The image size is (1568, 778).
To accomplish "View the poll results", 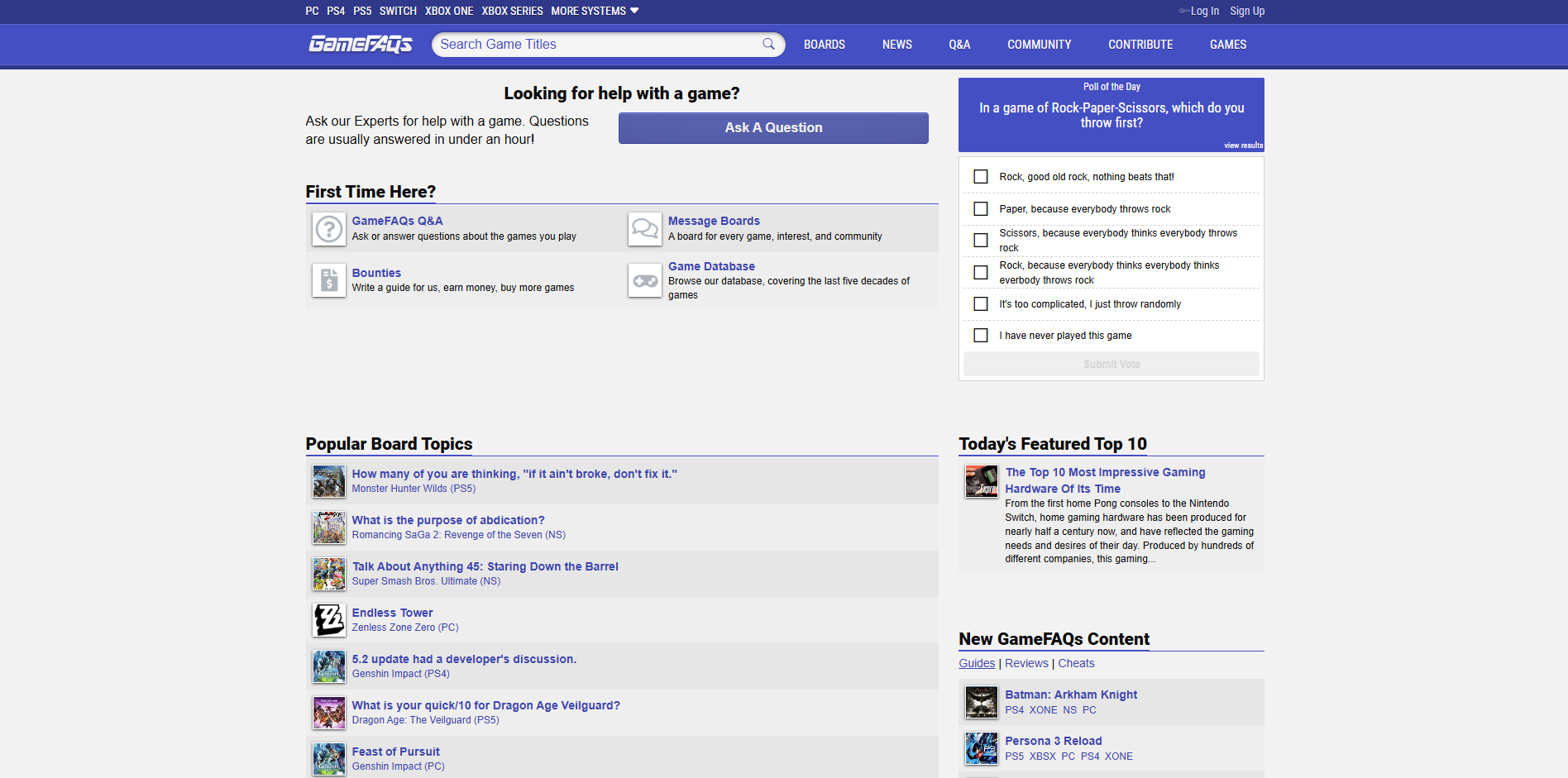I will [1243, 146].
